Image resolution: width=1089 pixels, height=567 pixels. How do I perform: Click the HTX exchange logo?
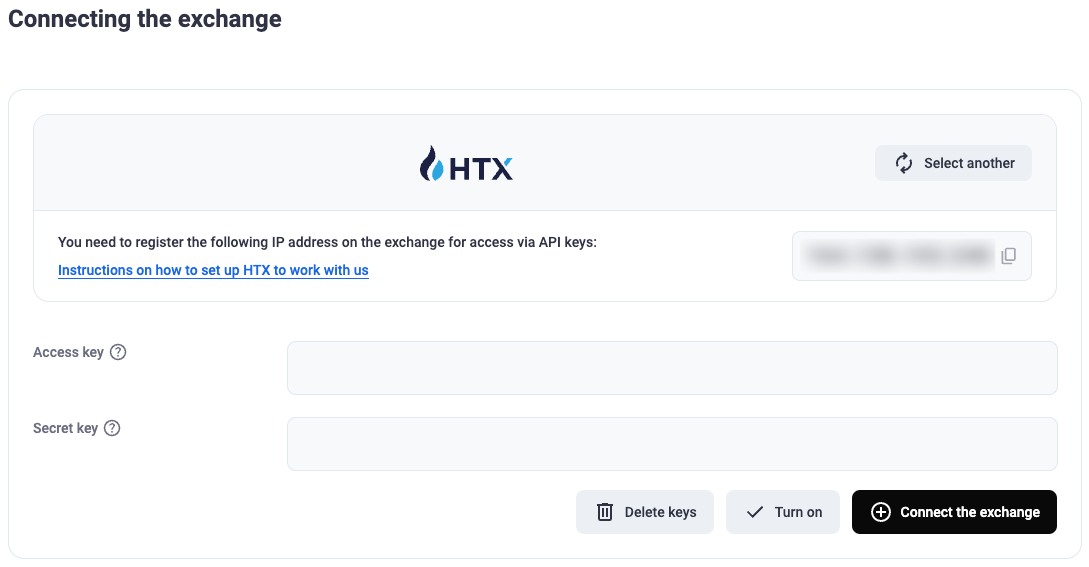(466, 164)
